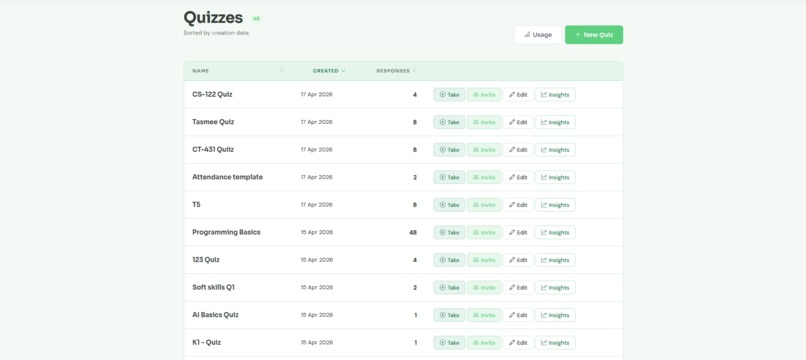Edit the 123 Quiz
The width and height of the screenshot is (806, 360).
[x=518, y=260]
